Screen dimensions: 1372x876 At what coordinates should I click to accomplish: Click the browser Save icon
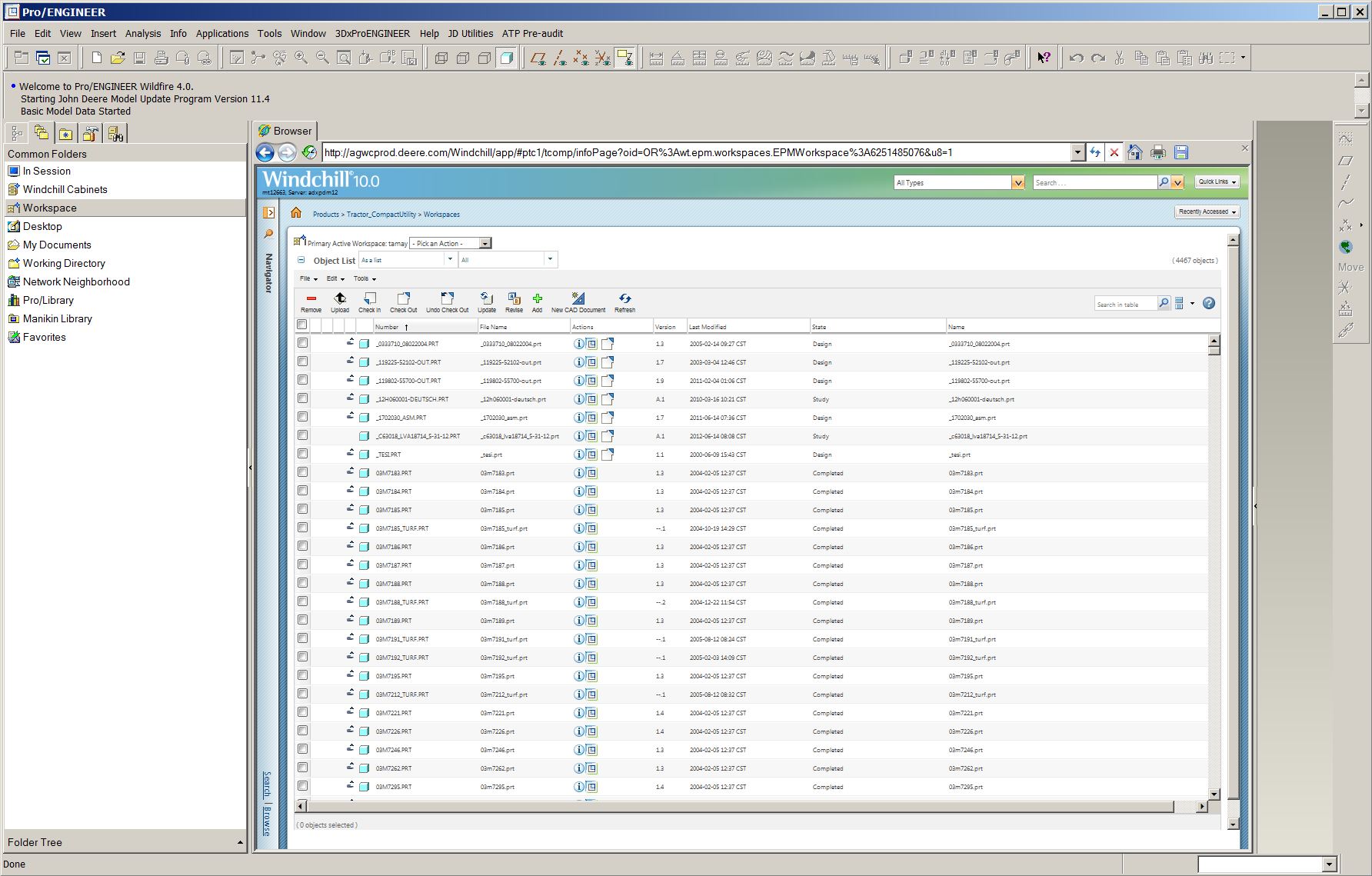tap(1181, 152)
